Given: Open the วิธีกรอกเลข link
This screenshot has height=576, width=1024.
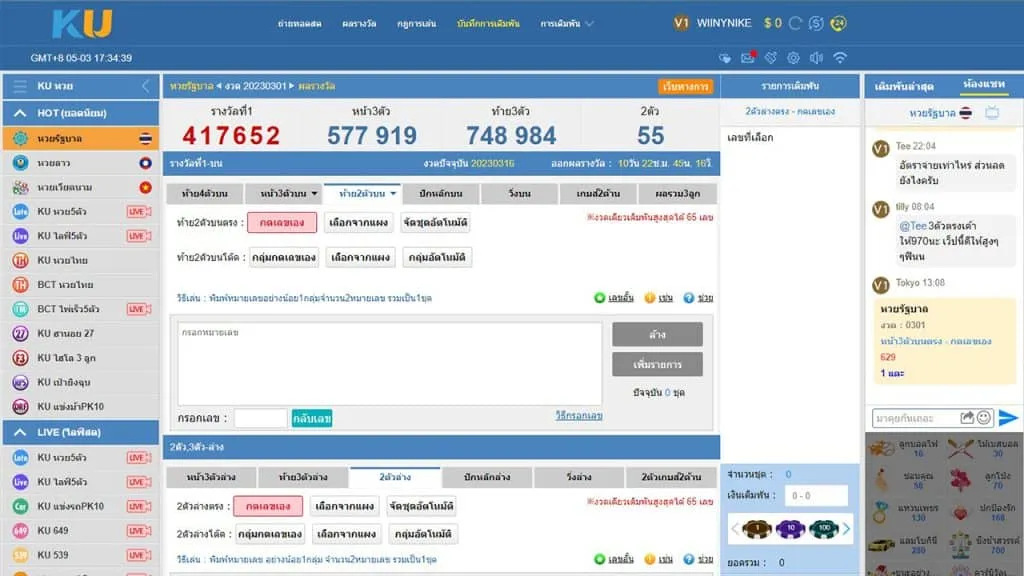Looking at the screenshot, I should 579,415.
